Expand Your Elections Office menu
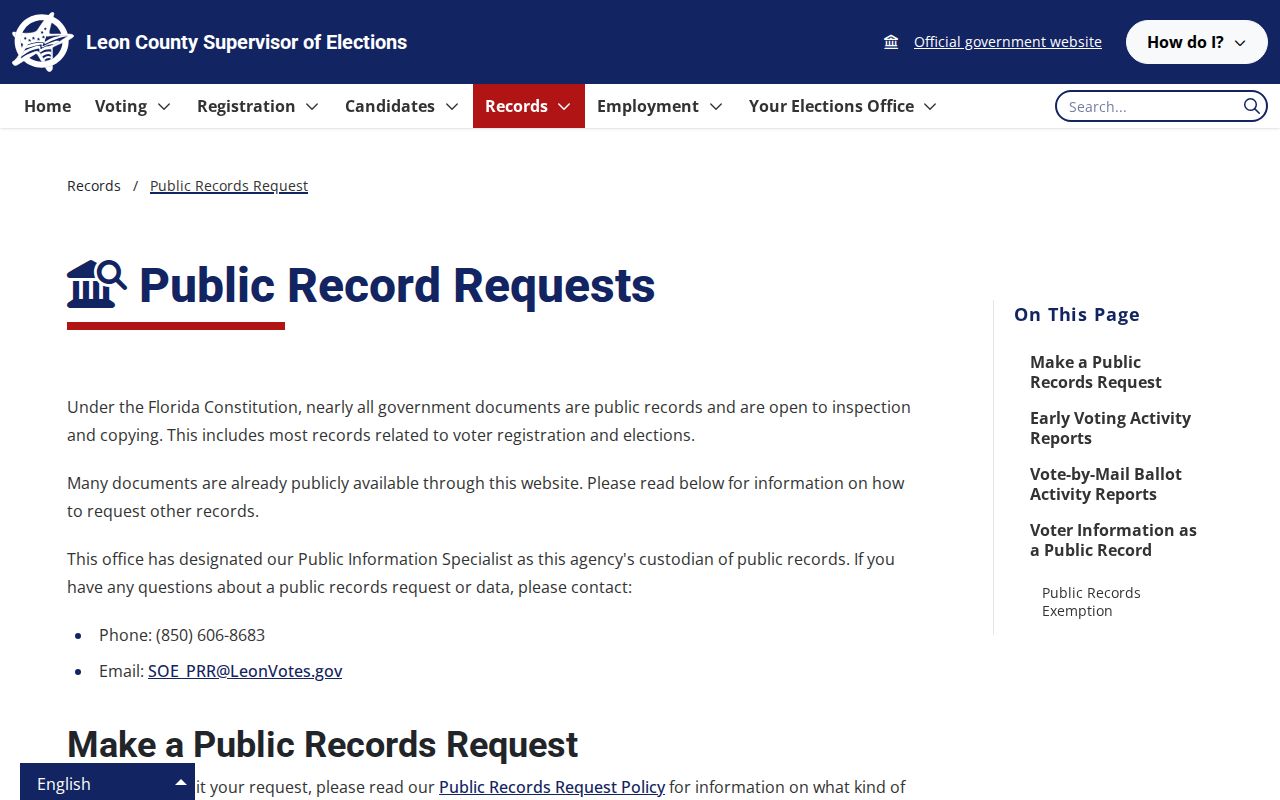 tap(843, 106)
